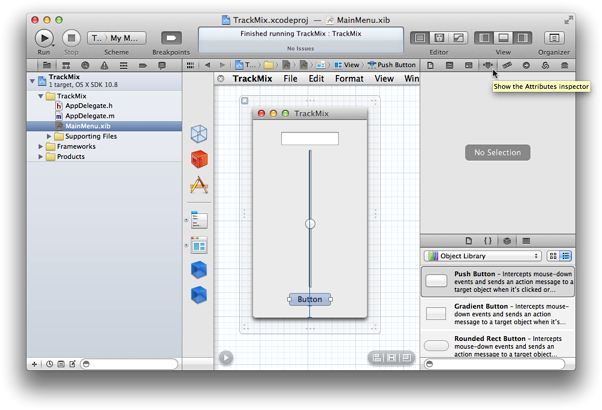Open the Scheme selector

click(x=117, y=38)
